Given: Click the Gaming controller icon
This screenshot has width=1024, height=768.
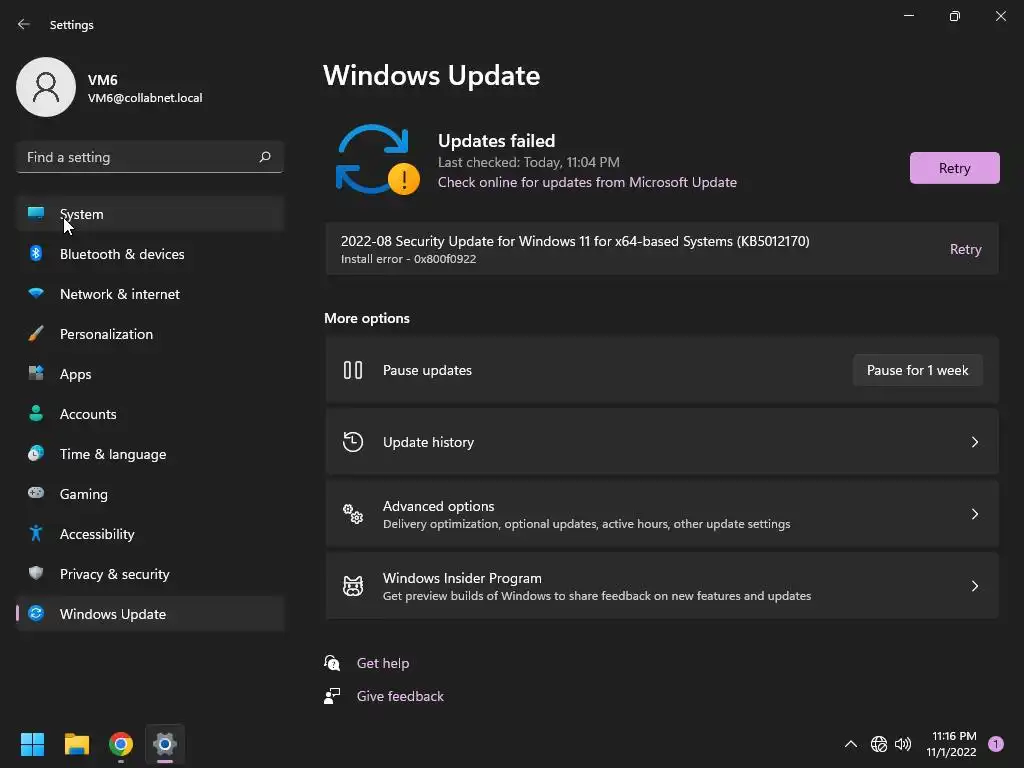Looking at the screenshot, I should coord(36,493).
